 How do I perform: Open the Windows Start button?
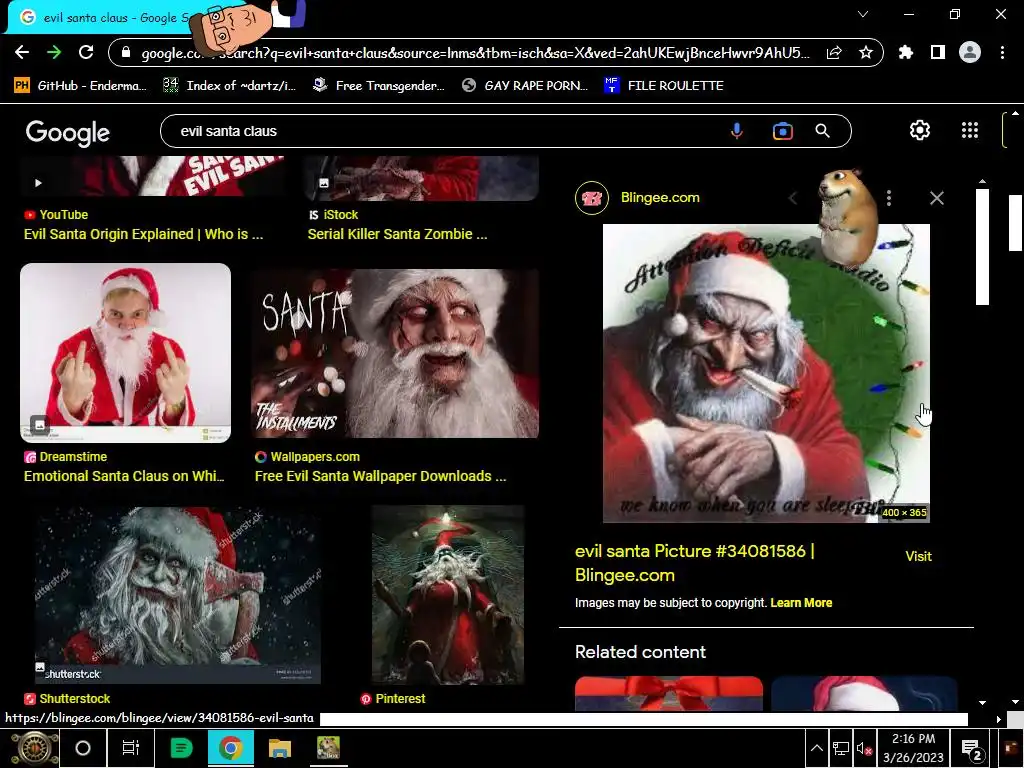pyautogui.click(x=35, y=748)
